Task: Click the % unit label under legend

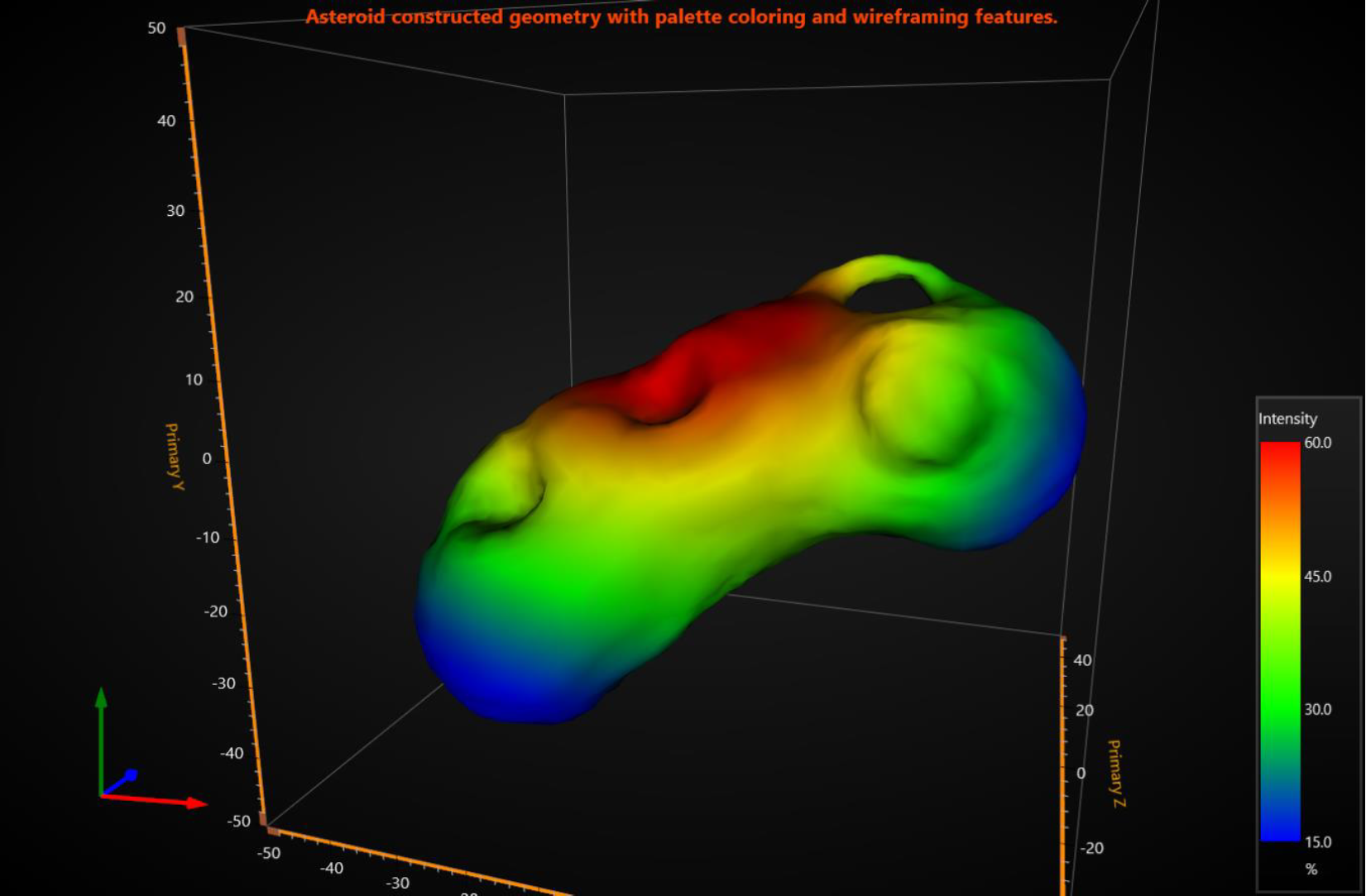Action: [x=1311, y=869]
